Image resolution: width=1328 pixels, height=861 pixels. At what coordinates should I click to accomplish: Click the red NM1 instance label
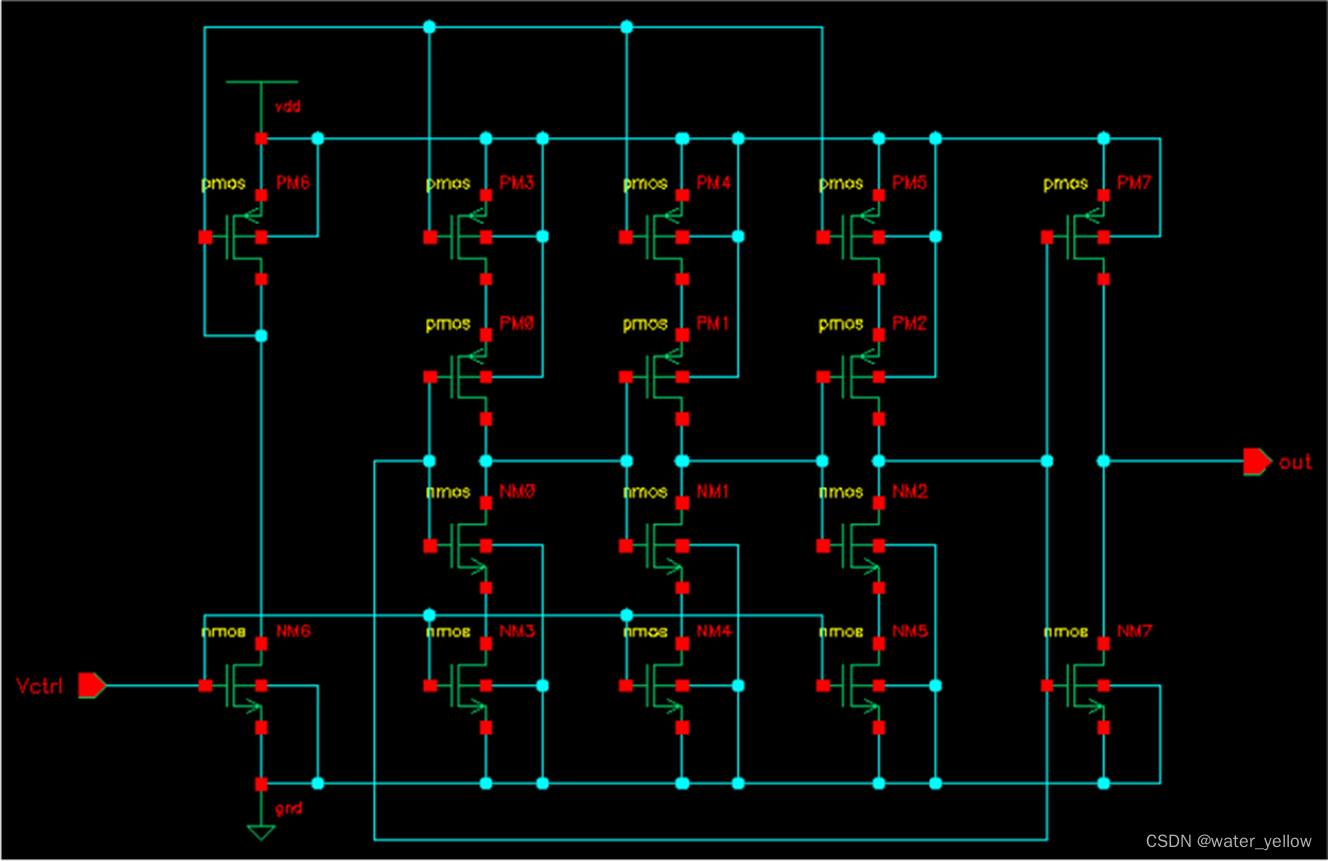click(714, 492)
